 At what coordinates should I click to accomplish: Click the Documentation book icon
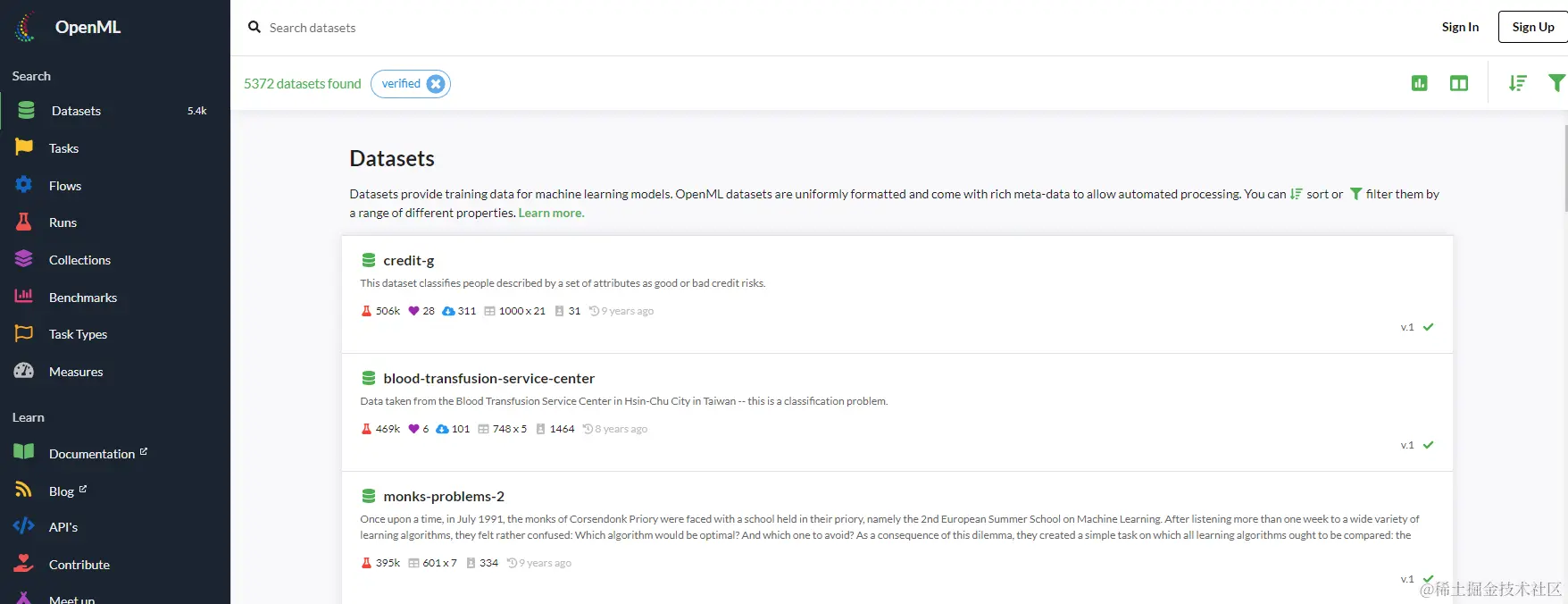(24, 452)
